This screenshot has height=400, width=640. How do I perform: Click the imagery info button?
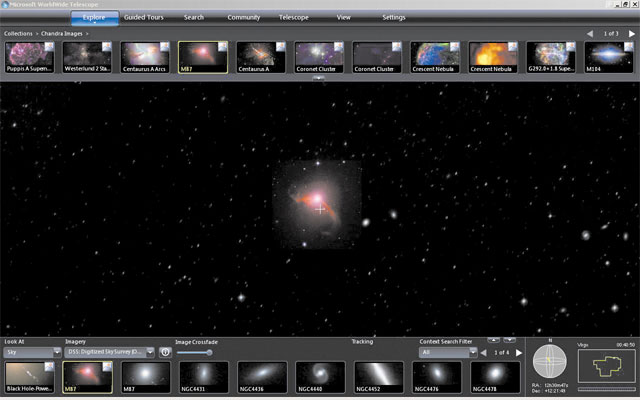165,352
